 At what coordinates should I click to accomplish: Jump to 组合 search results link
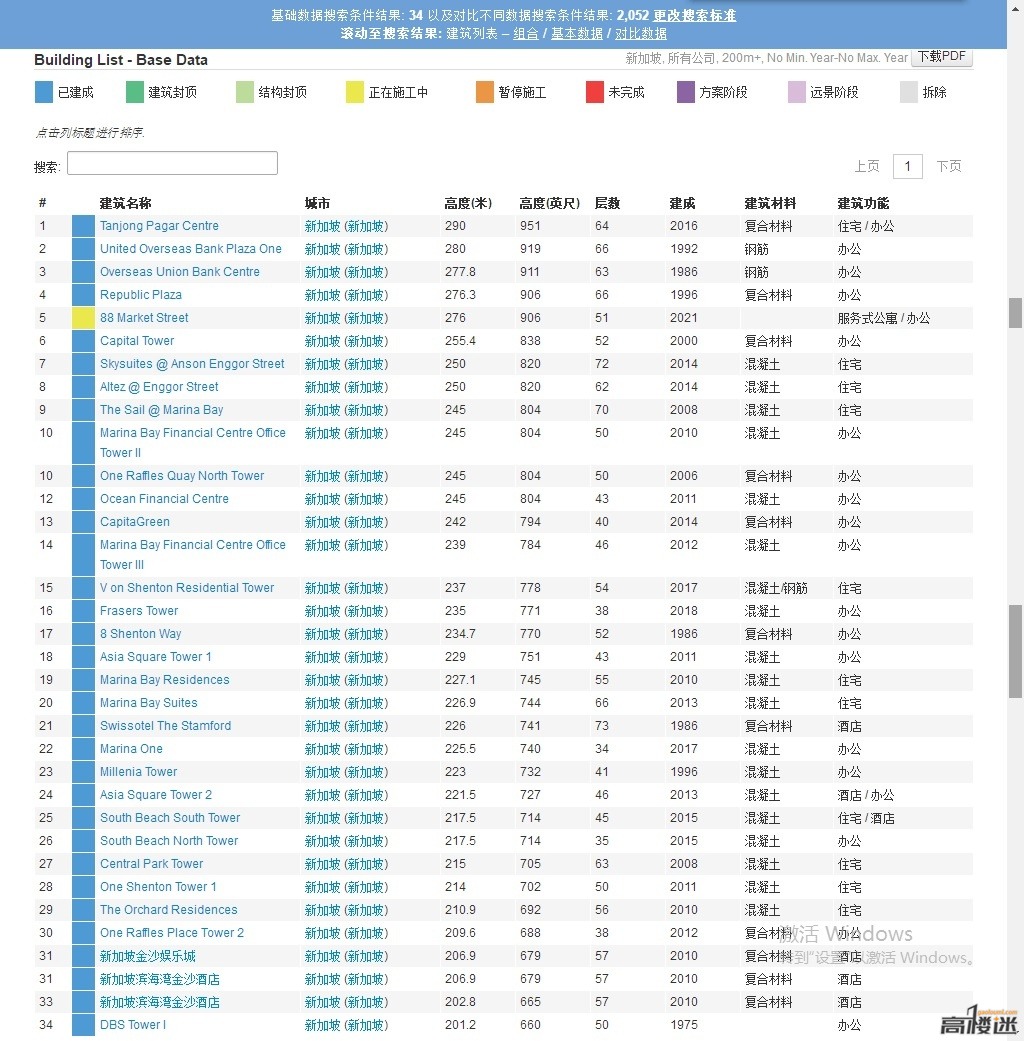click(x=525, y=33)
